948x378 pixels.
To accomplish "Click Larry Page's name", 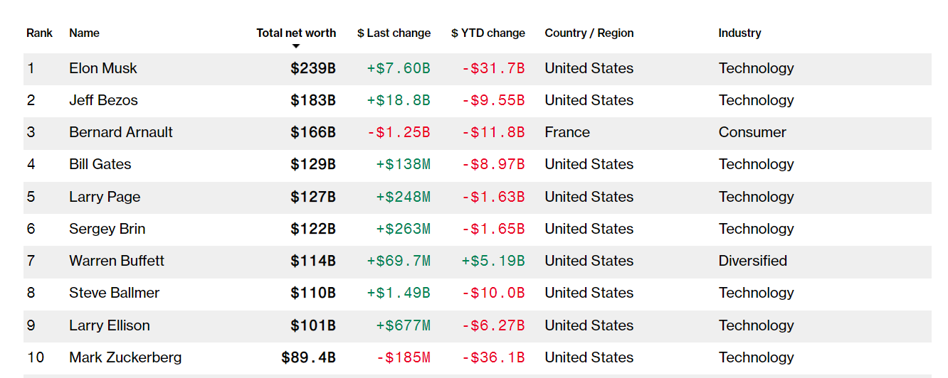I will pyautogui.click(x=105, y=197).
